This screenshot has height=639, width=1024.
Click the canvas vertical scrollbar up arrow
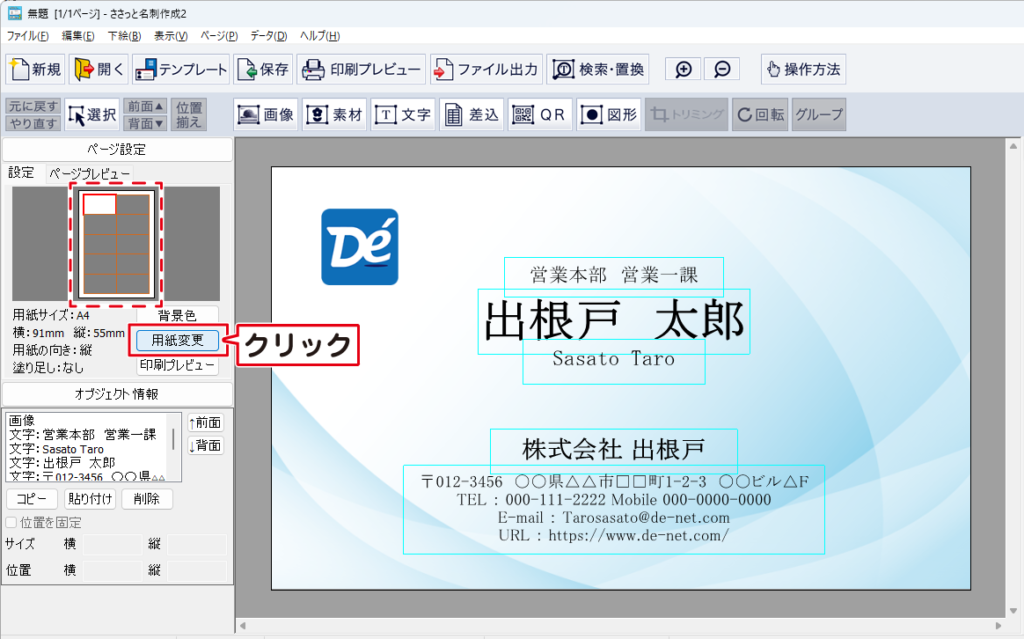[1013, 147]
